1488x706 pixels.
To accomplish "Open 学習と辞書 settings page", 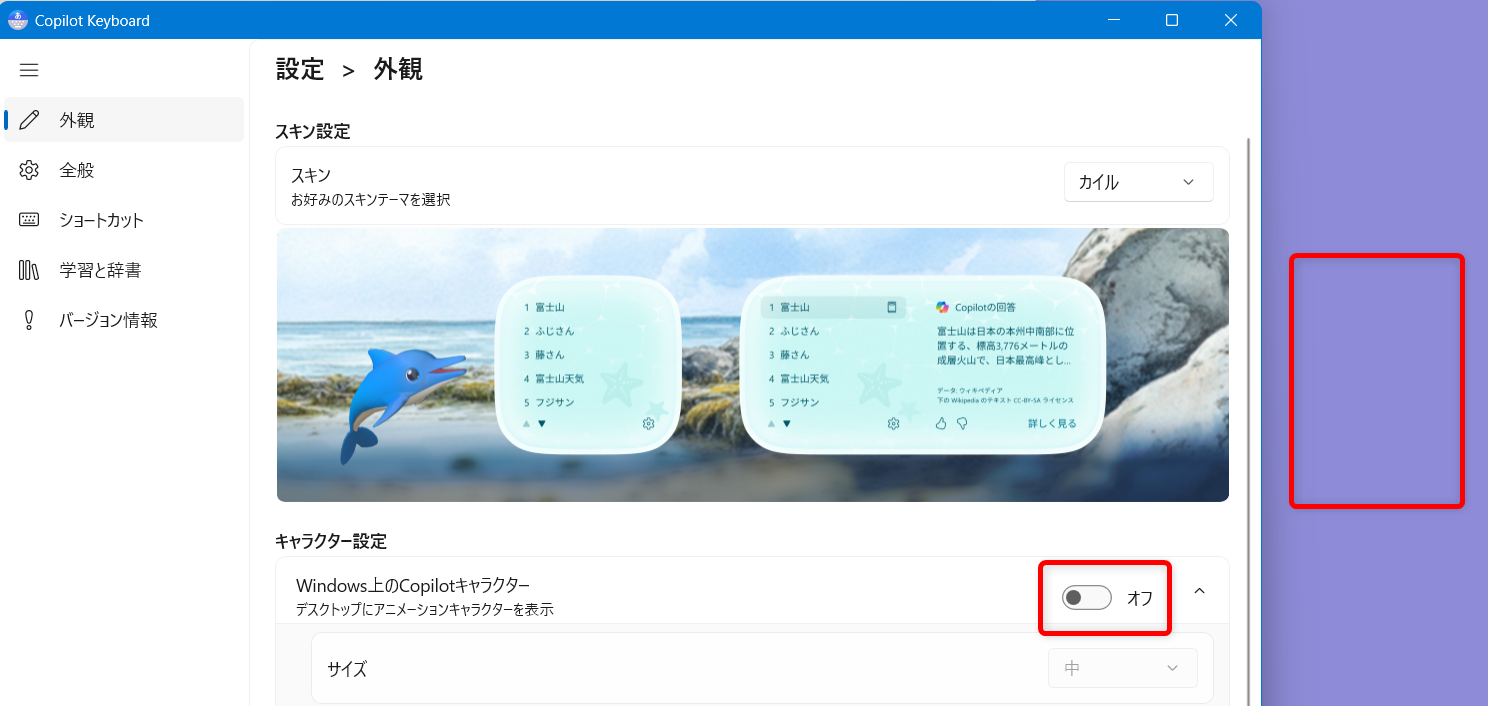I will point(124,270).
